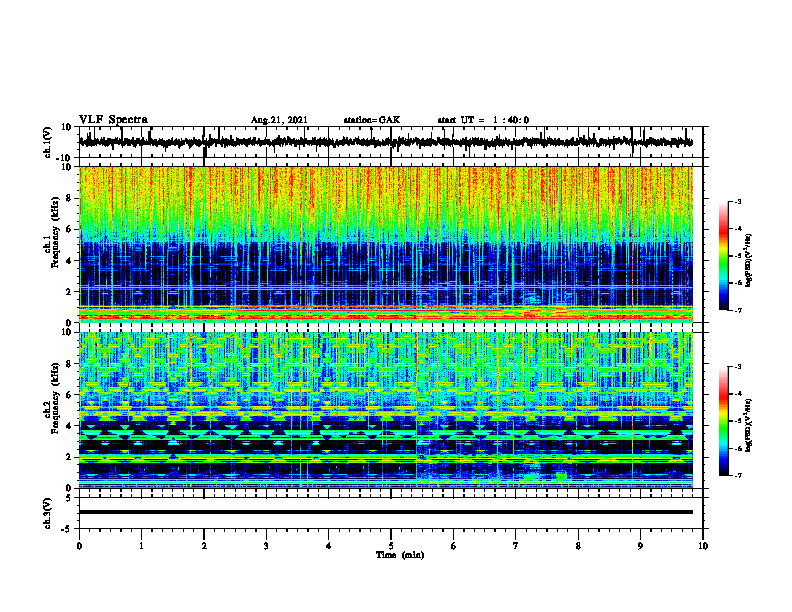Click the ch.3 flat black line trace

pos(385,512)
